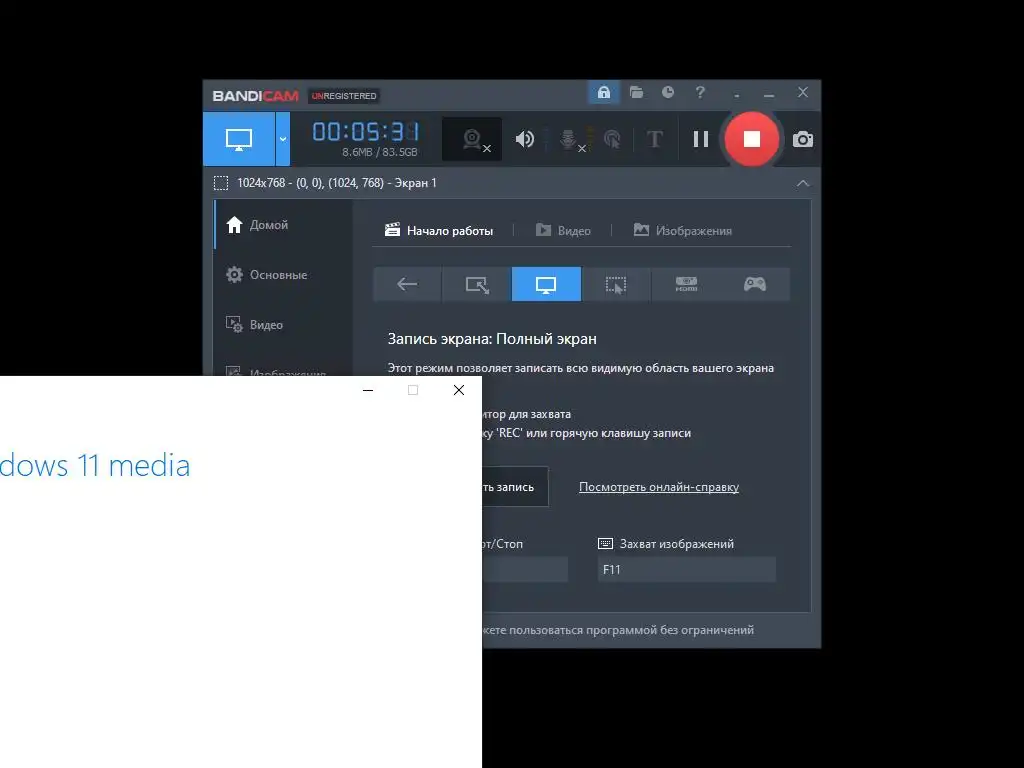Click the F11 image capture hotkey field
Image resolution: width=1024 pixels, height=768 pixels.
tap(686, 569)
